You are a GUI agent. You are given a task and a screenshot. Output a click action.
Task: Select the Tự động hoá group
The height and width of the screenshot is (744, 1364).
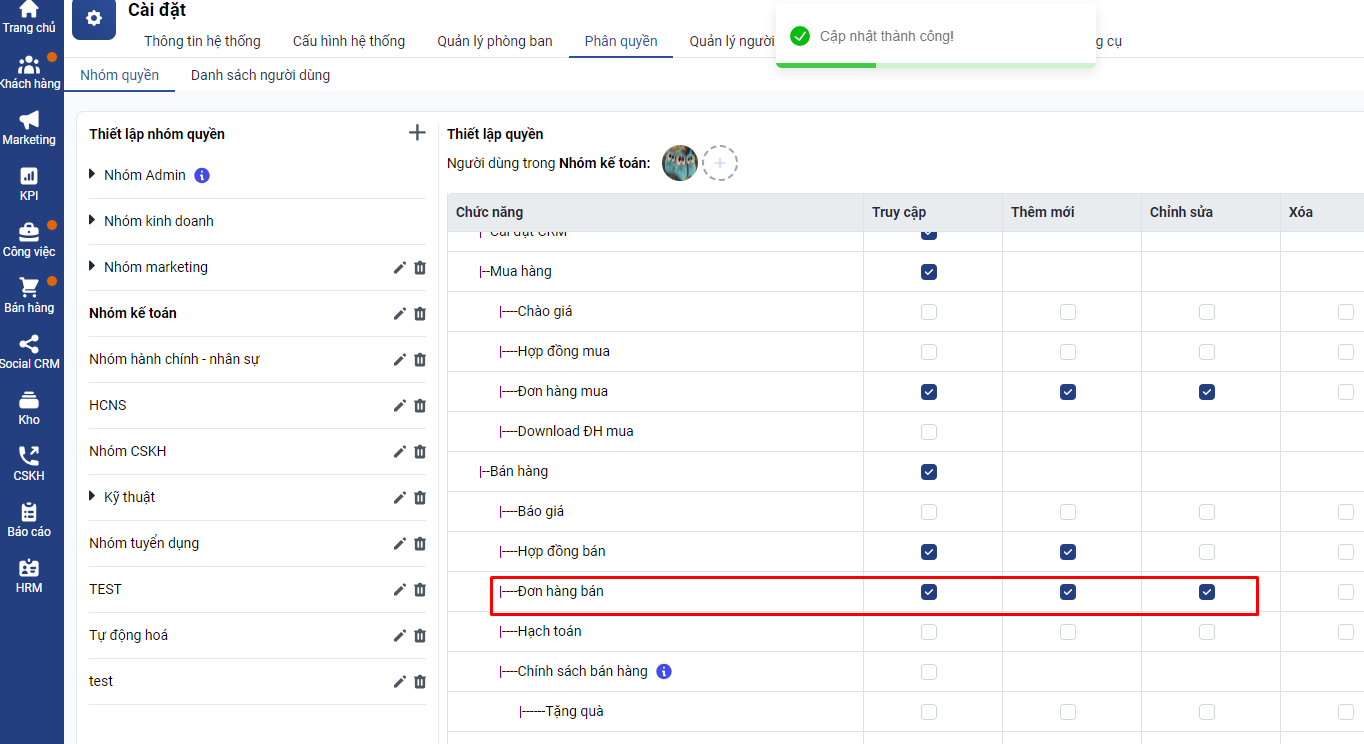pyautogui.click(x=128, y=635)
